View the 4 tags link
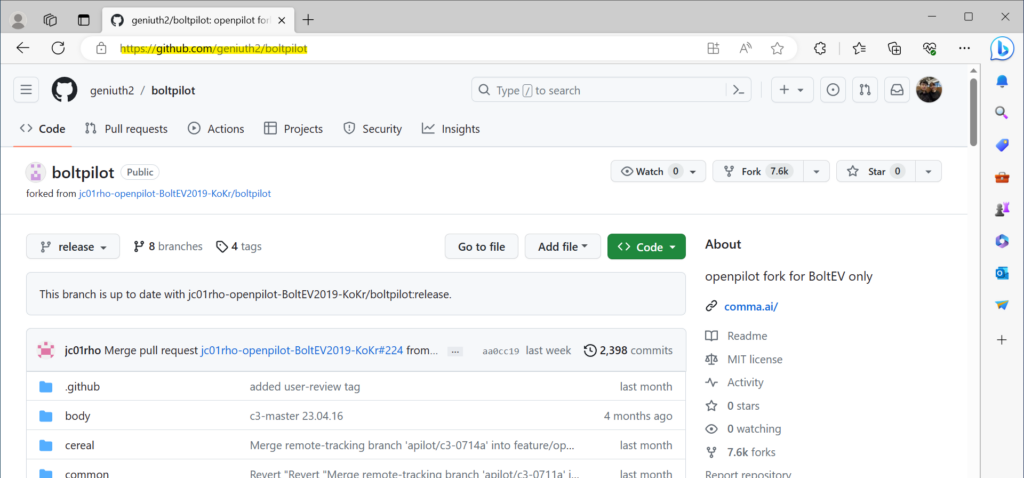This screenshot has height=478, width=1024. coord(239,247)
